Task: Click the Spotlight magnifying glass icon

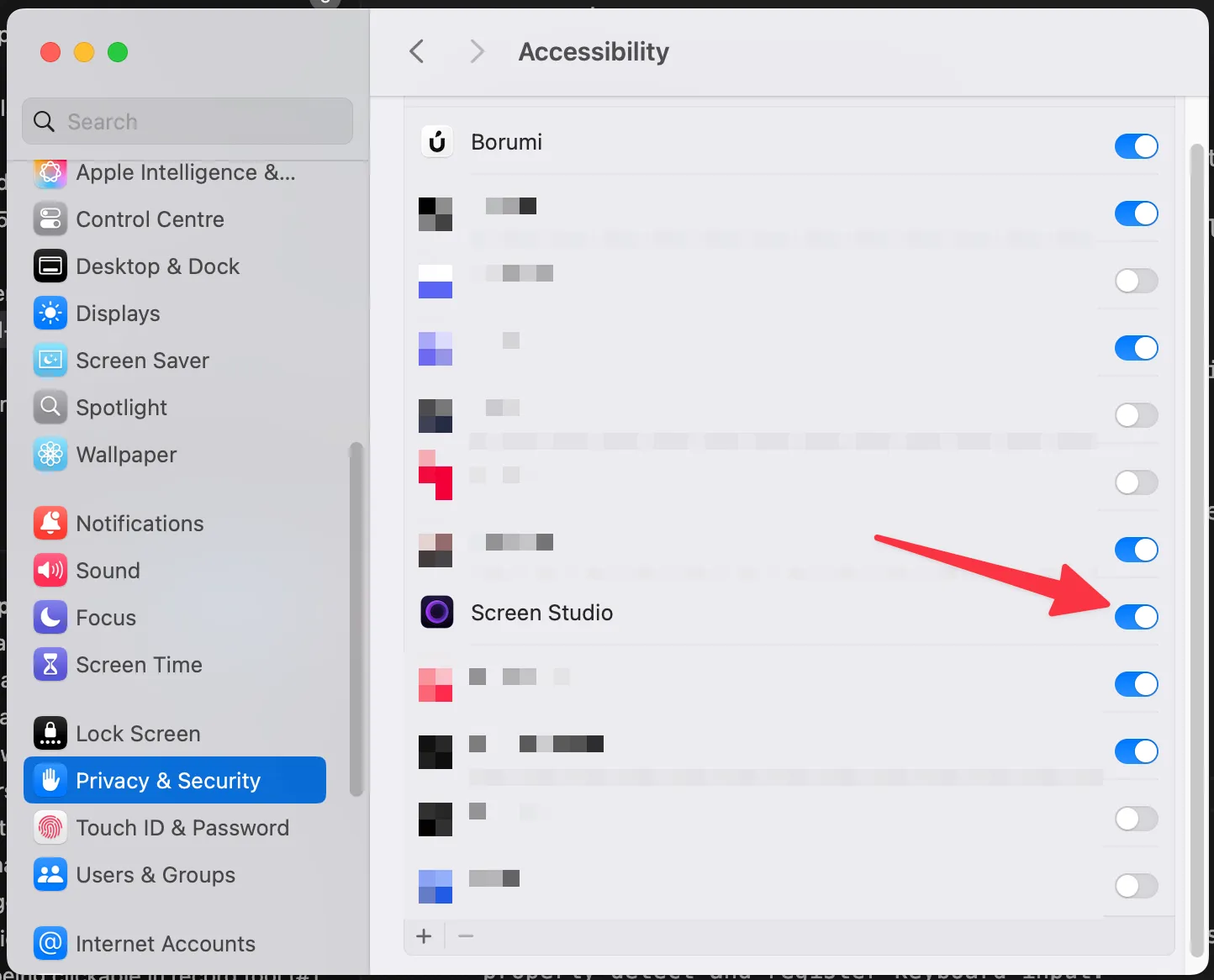Action: [50, 407]
